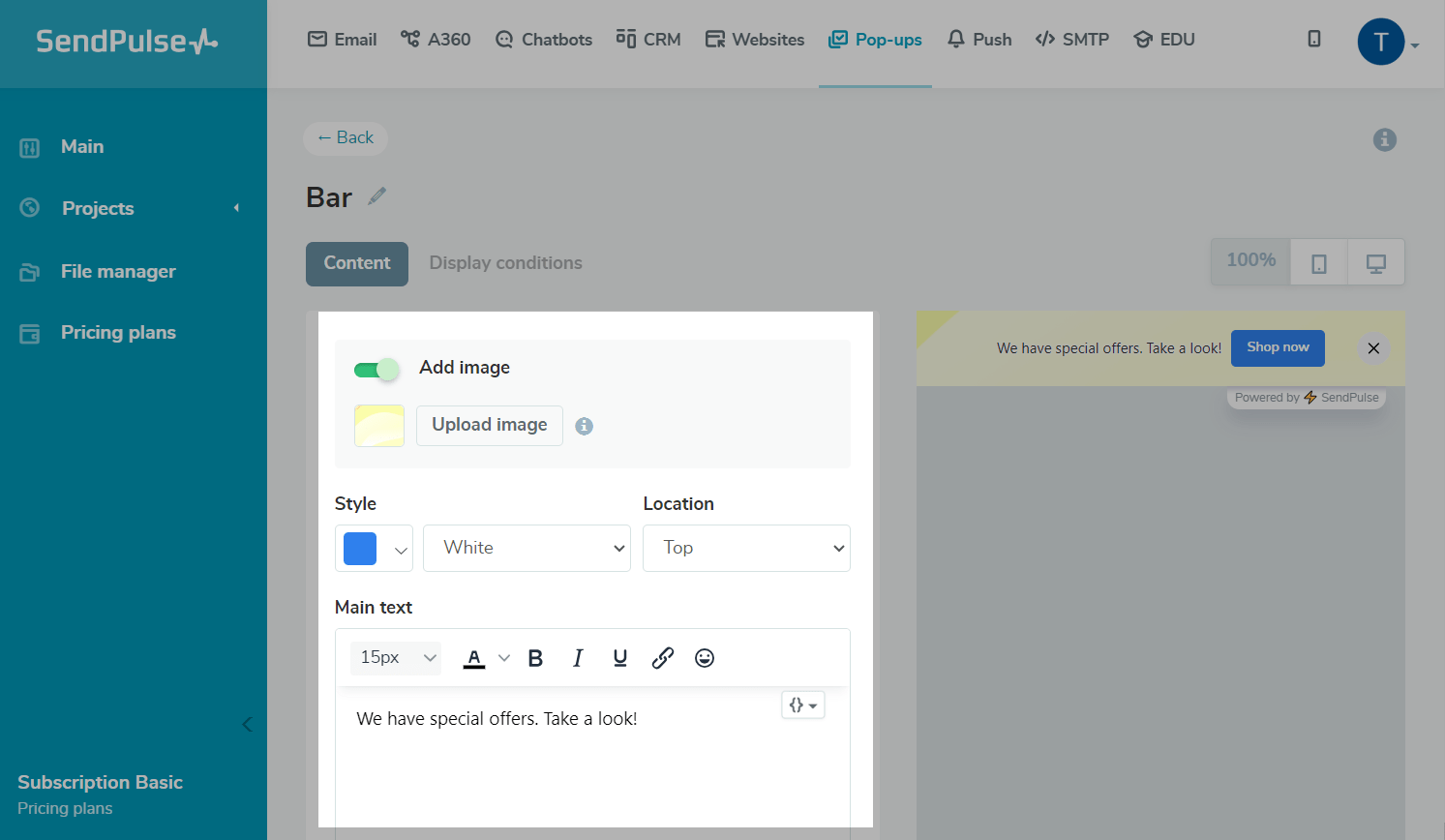The height and width of the screenshot is (840, 1445).
Task: Go to SMTP service
Action: click(x=1072, y=40)
